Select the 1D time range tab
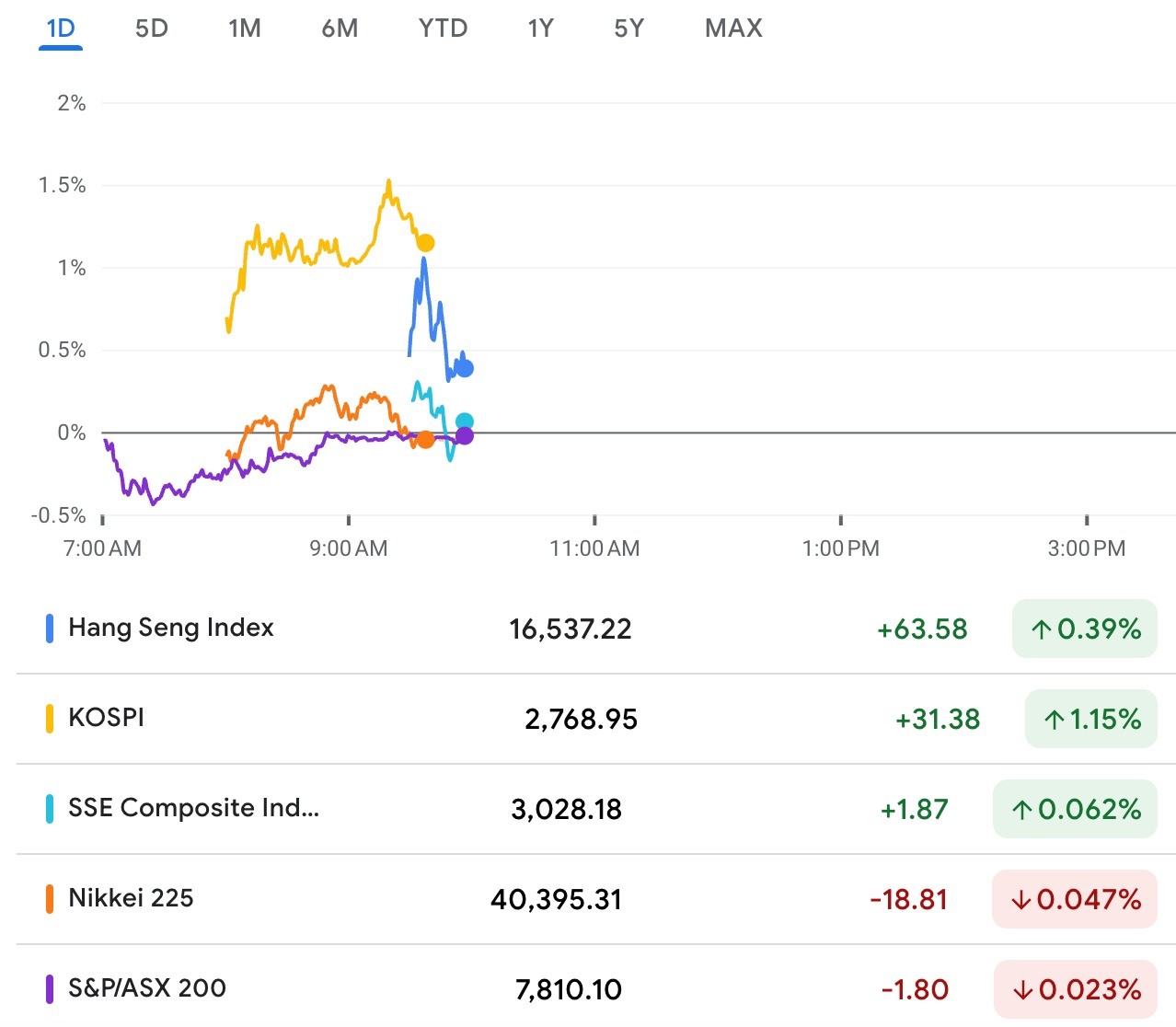1176x1027 pixels. pos(61,29)
